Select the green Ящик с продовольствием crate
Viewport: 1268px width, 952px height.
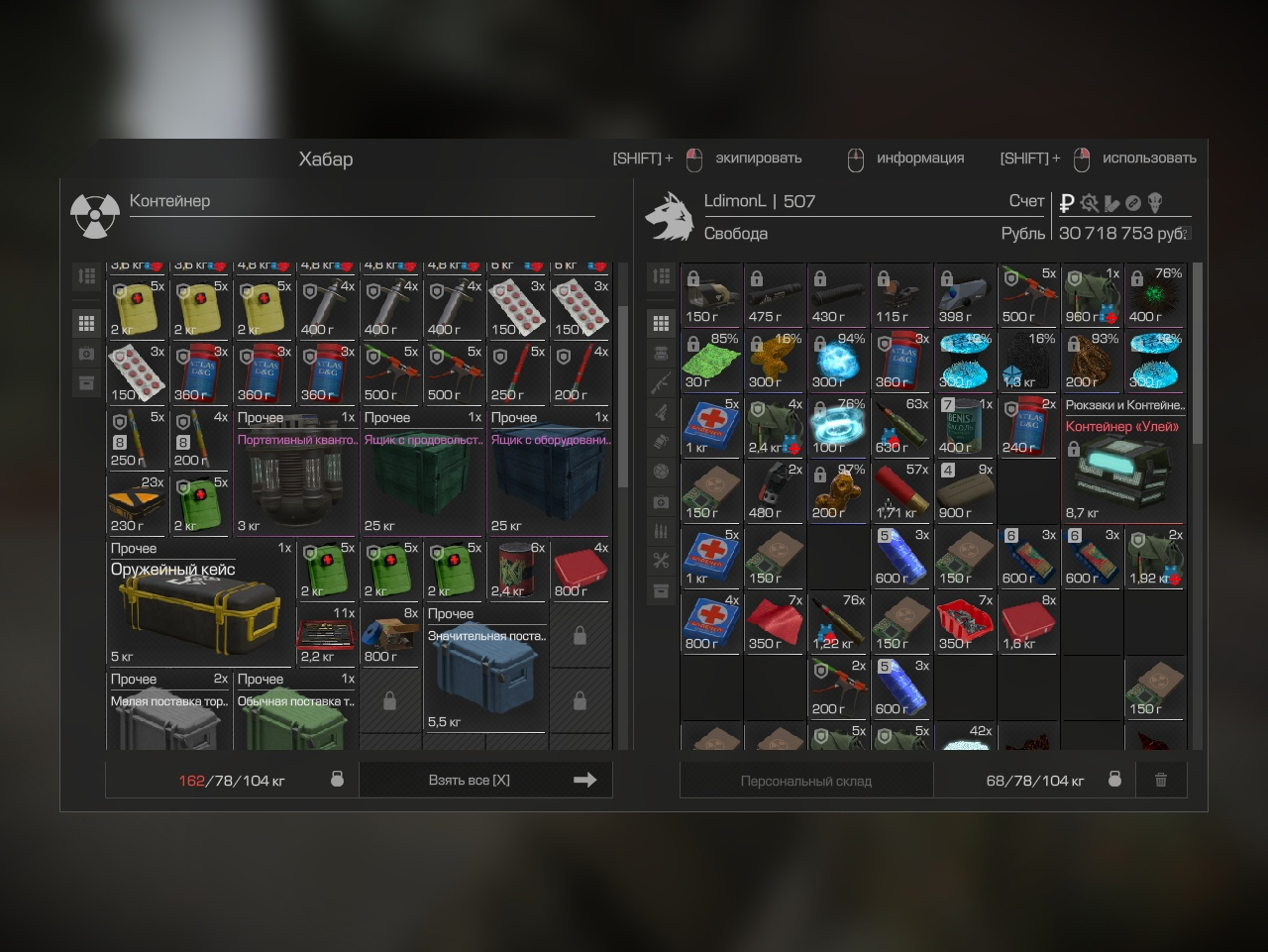click(422, 472)
